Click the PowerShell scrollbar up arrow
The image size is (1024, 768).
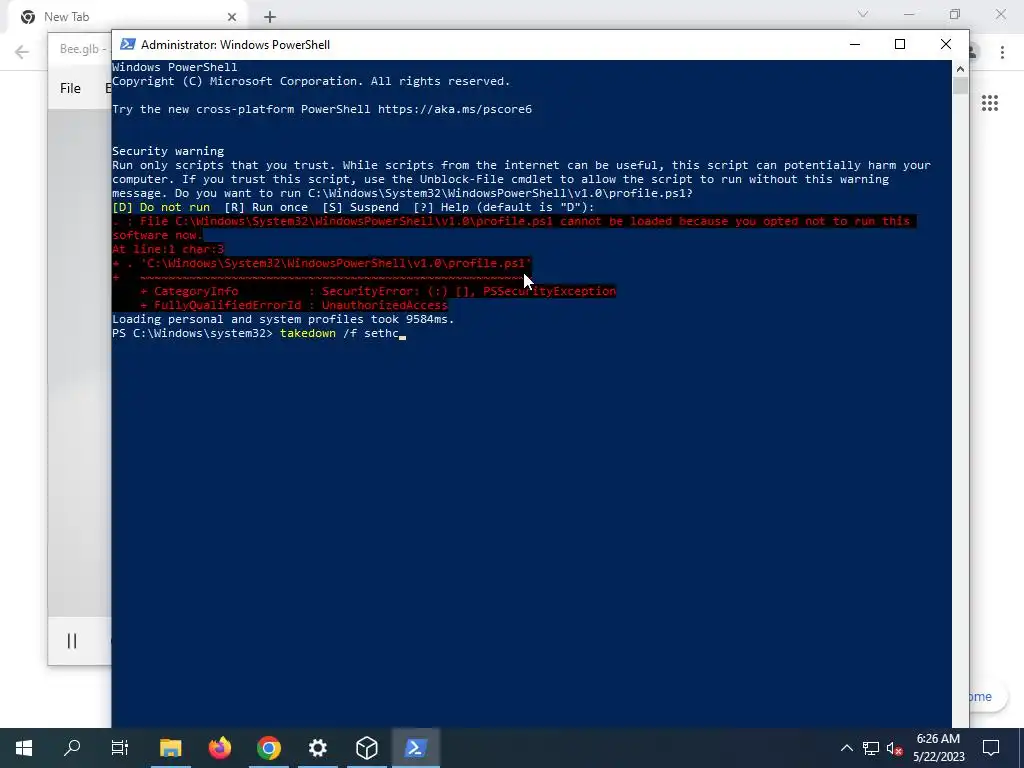(960, 69)
